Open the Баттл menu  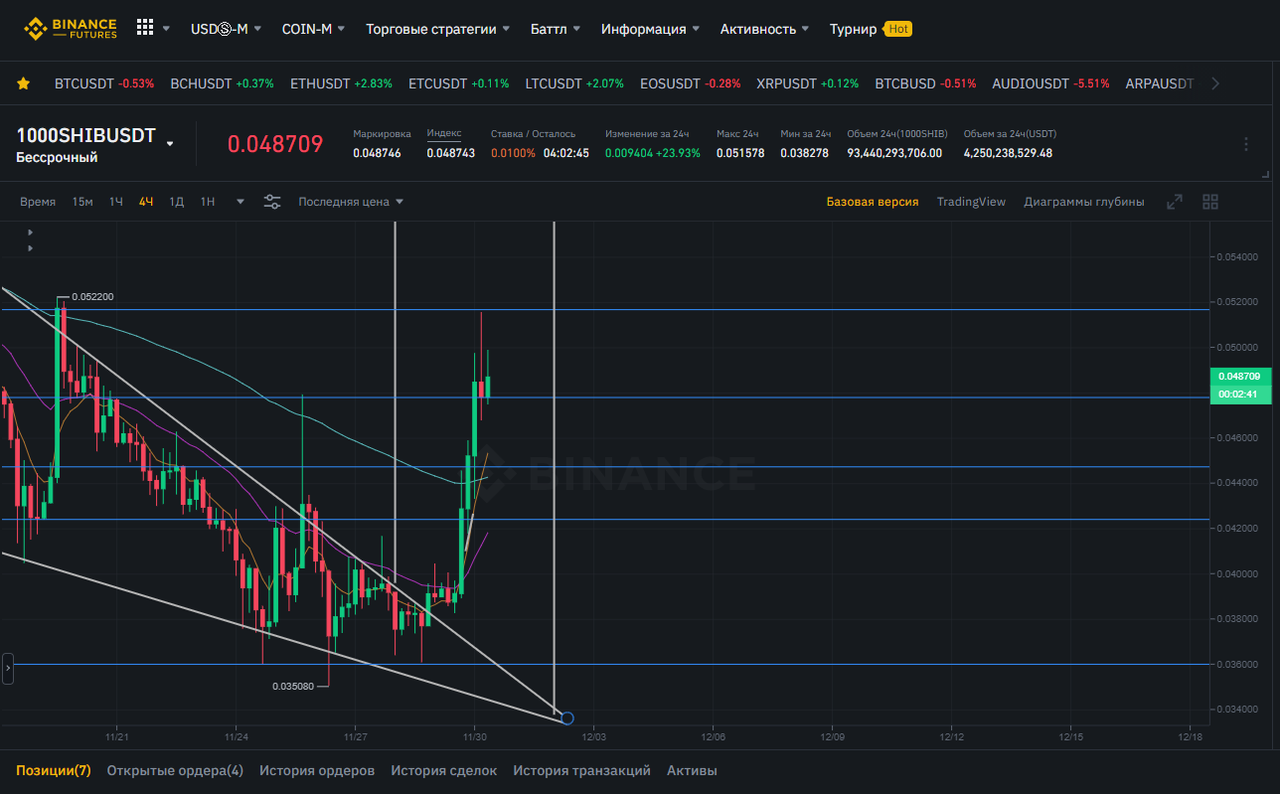tap(556, 29)
